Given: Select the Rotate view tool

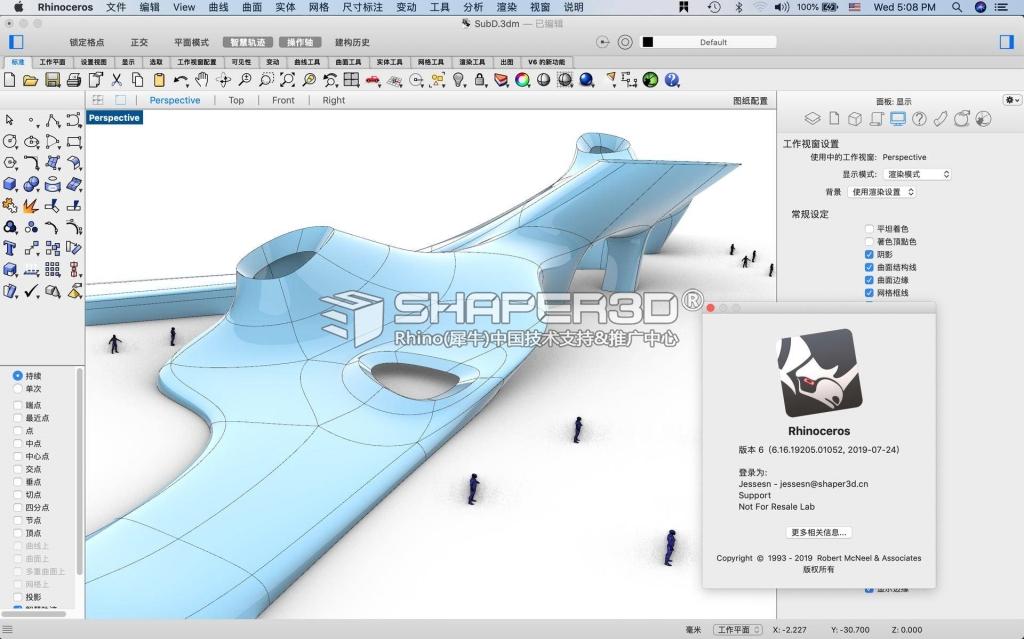Looking at the screenshot, I should pos(223,80).
